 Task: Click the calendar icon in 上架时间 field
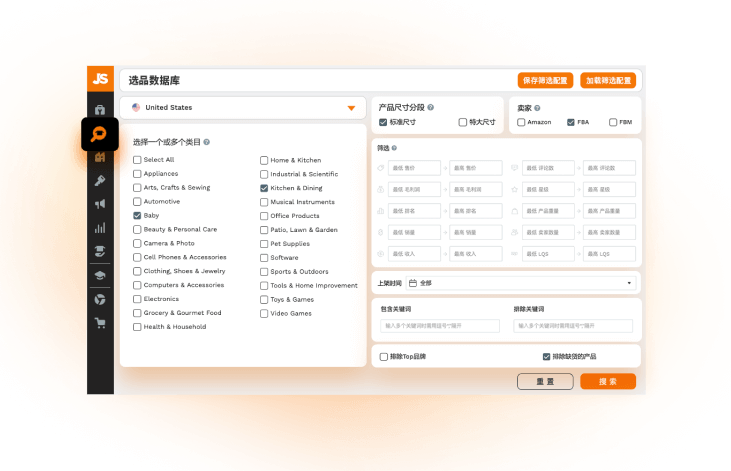pos(413,283)
